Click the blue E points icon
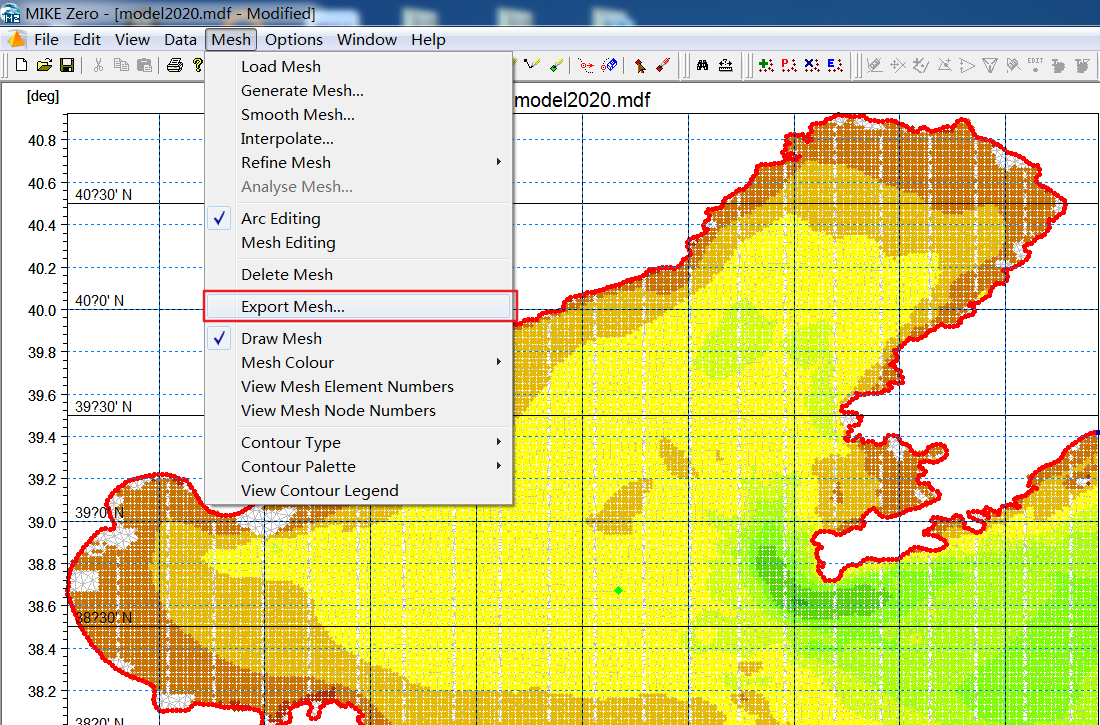Image resolution: width=1100 pixels, height=725 pixels. point(836,66)
